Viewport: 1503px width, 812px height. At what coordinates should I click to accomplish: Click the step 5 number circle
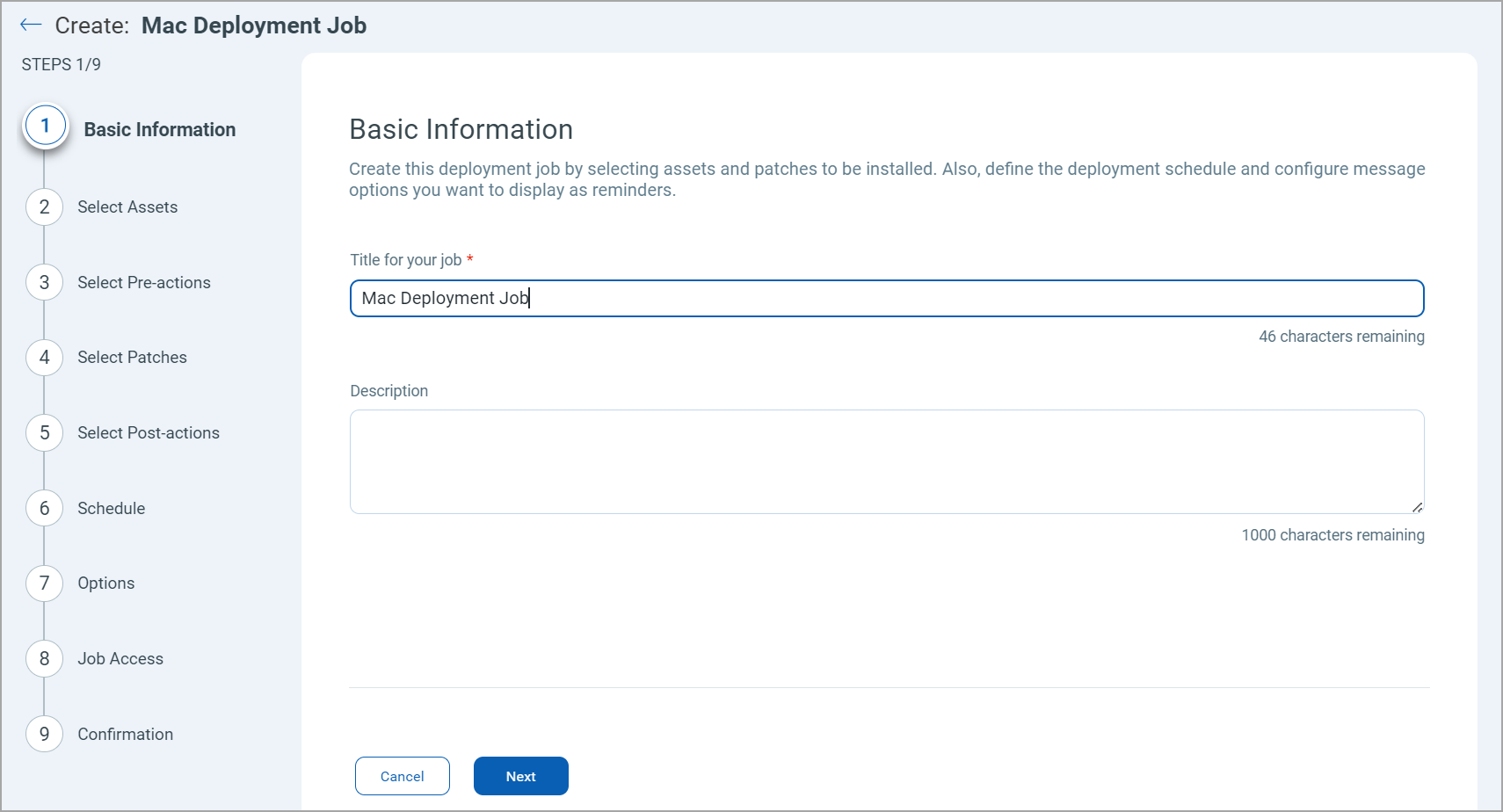[44, 433]
